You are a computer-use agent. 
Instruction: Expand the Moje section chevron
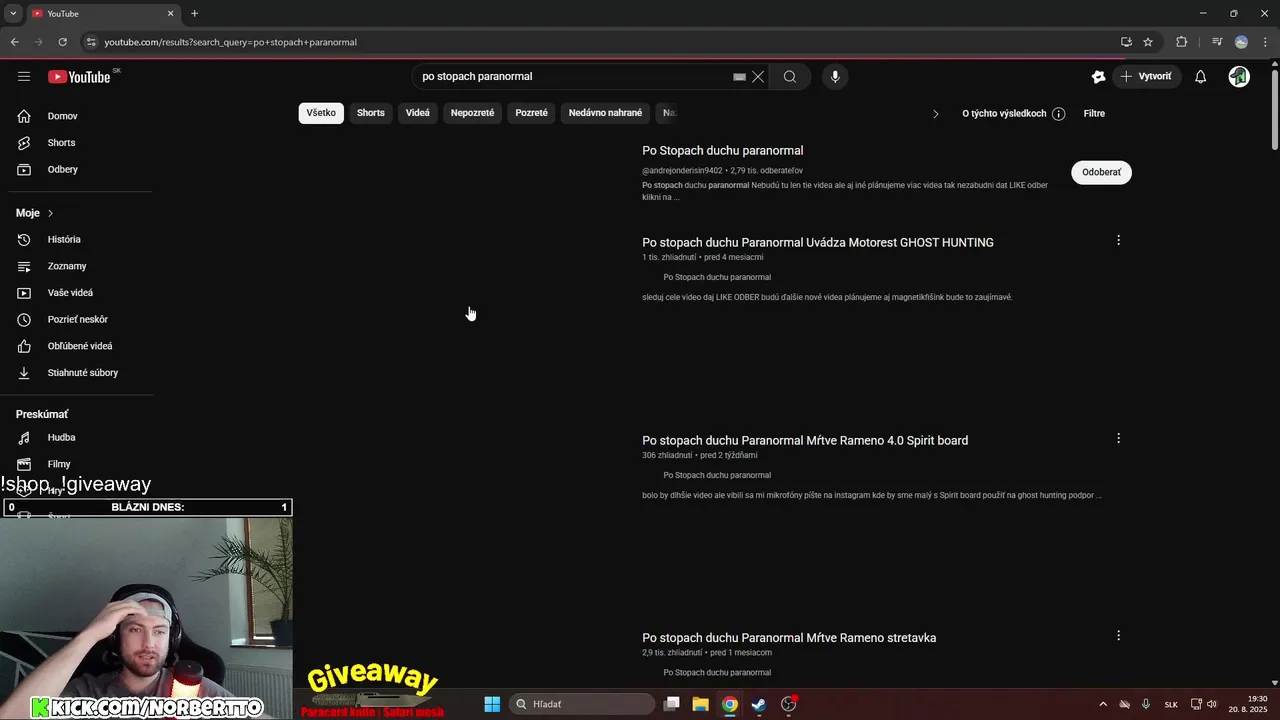click(51, 213)
